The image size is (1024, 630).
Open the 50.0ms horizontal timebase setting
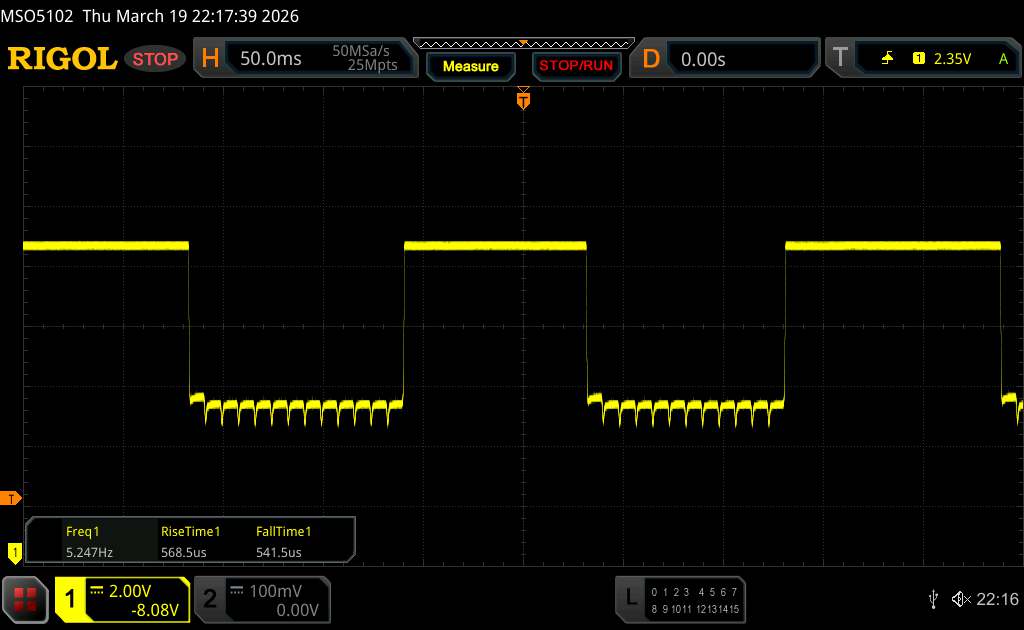[x=271, y=59]
